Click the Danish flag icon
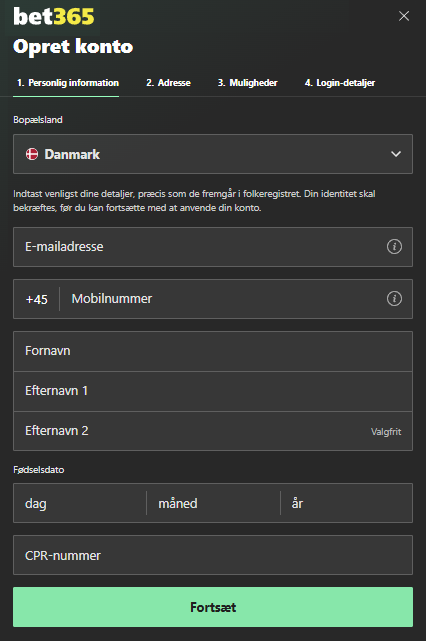The width and height of the screenshot is (426, 641). point(32,154)
